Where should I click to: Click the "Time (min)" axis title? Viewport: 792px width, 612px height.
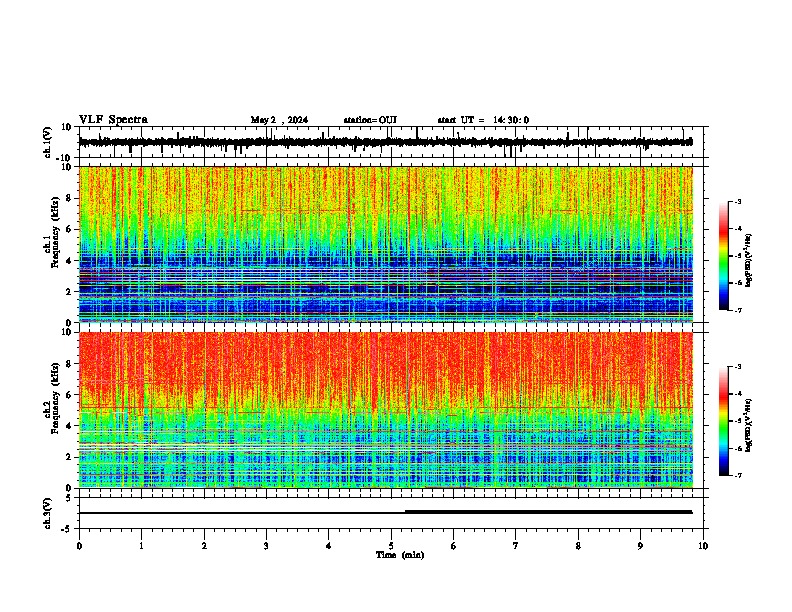pyautogui.click(x=400, y=555)
